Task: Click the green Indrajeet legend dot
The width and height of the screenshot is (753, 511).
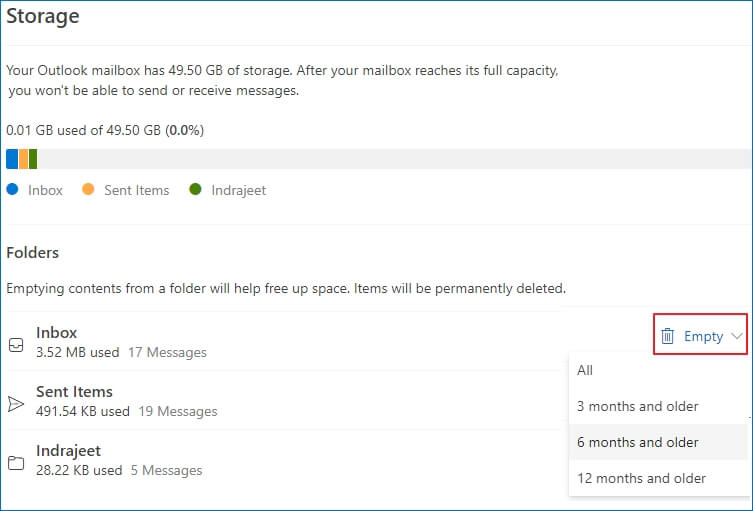Action: 195,189
